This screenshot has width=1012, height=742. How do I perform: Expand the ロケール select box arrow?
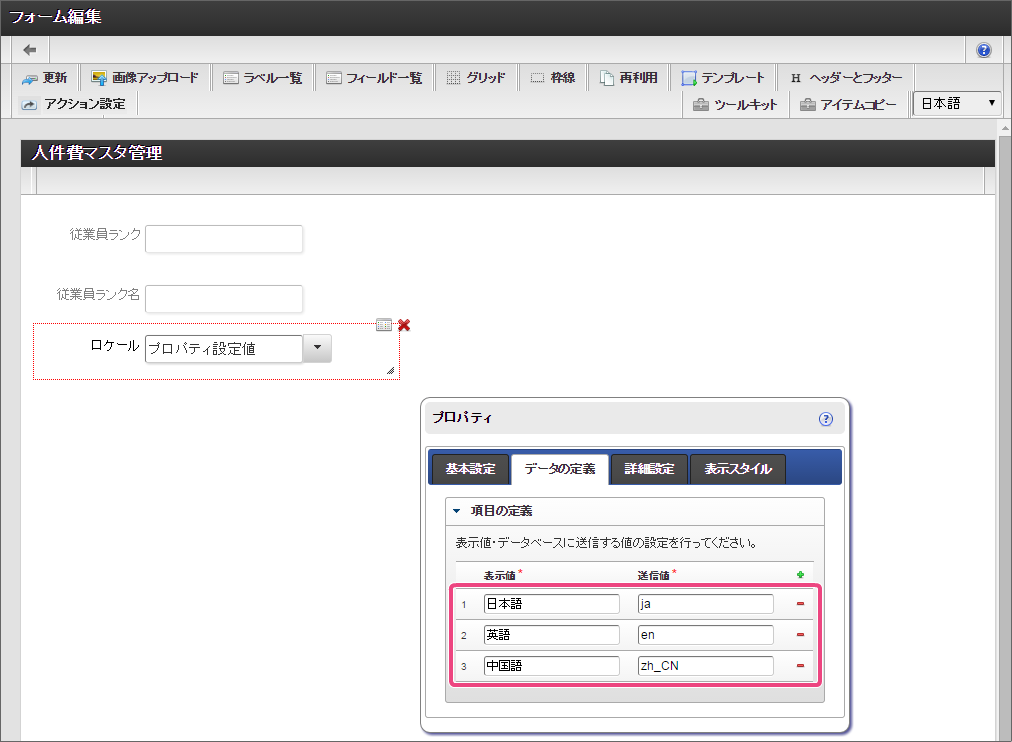pos(316,348)
